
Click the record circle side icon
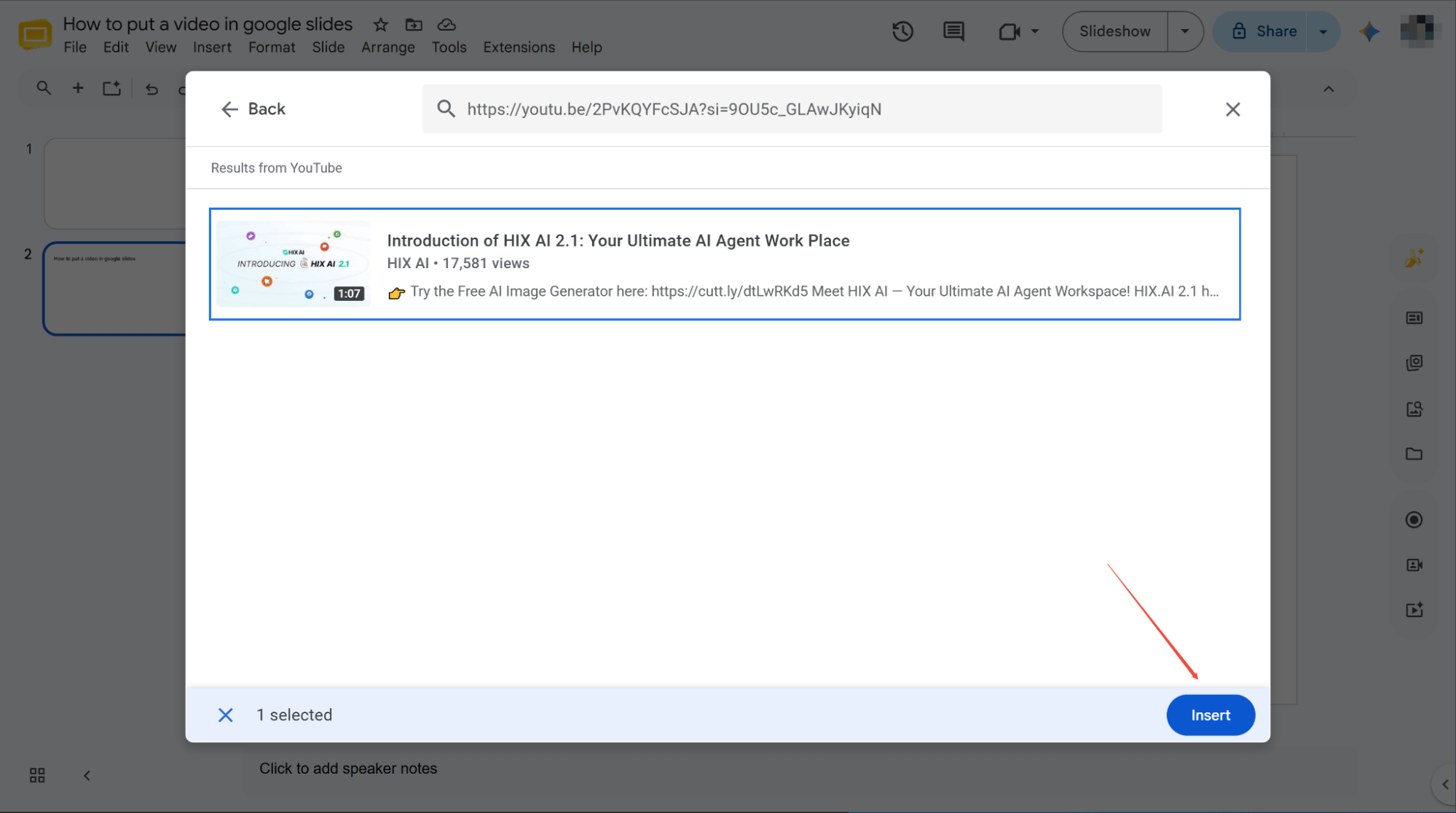[1414, 519]
